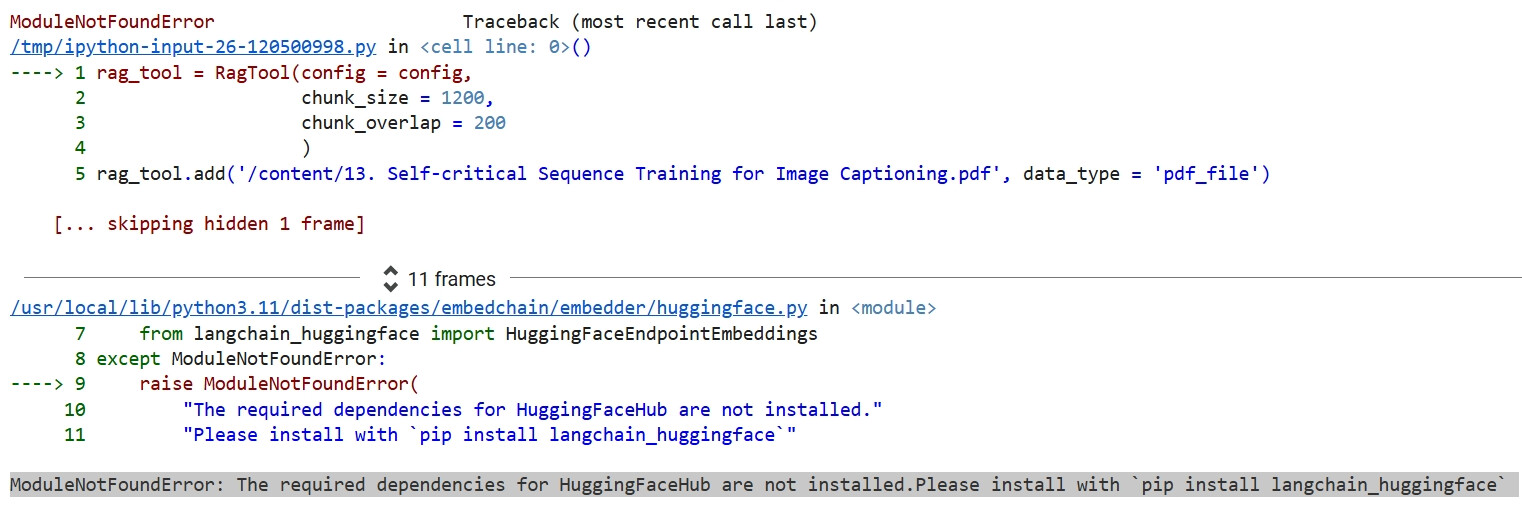Click the highlighted ModuleNotFoundError message at bottom

(758, 485)
